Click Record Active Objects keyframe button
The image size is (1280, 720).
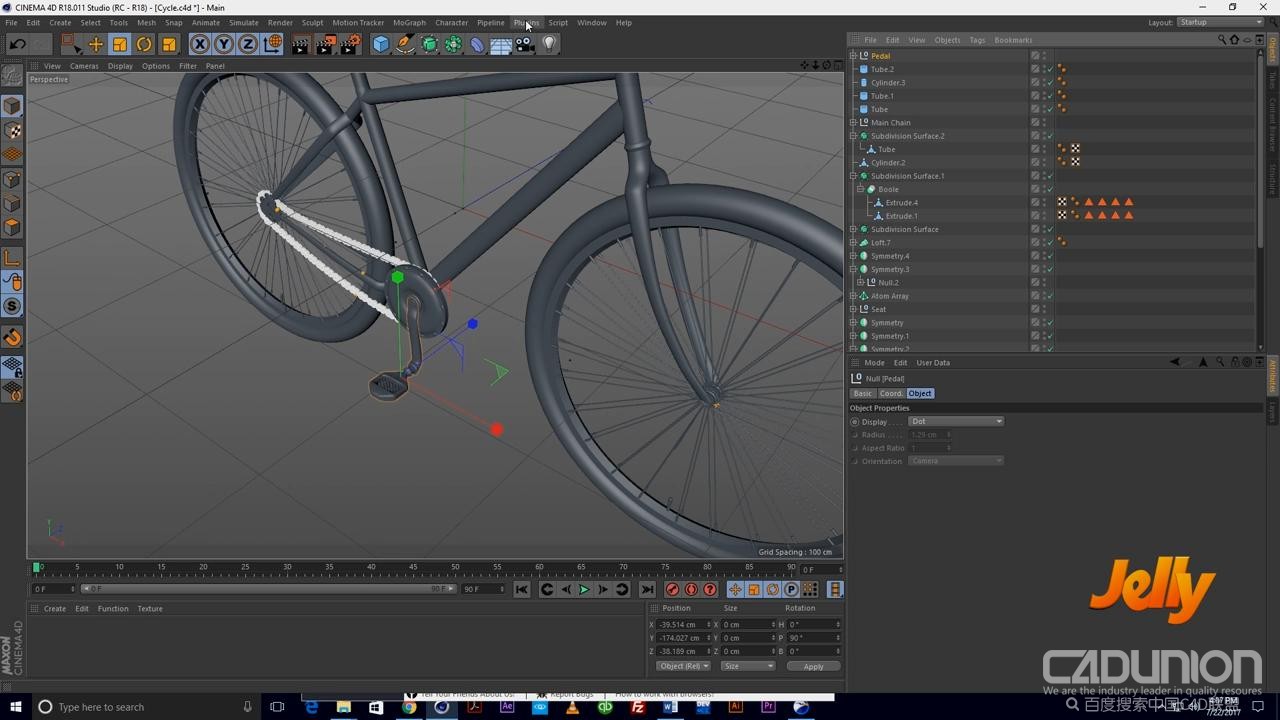(x=672, y=590)
